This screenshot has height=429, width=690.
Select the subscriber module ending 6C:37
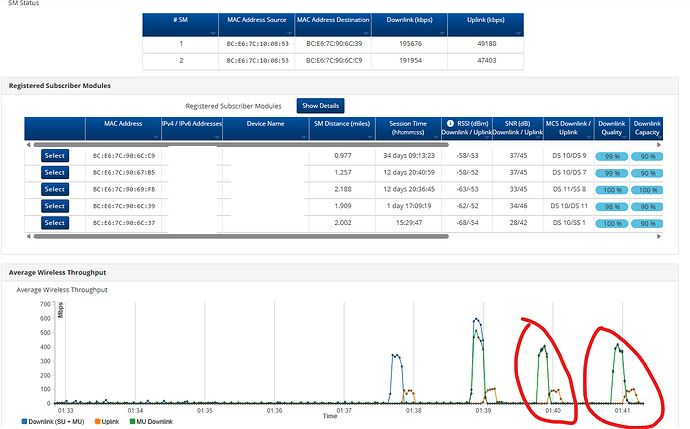pos(54,223)
